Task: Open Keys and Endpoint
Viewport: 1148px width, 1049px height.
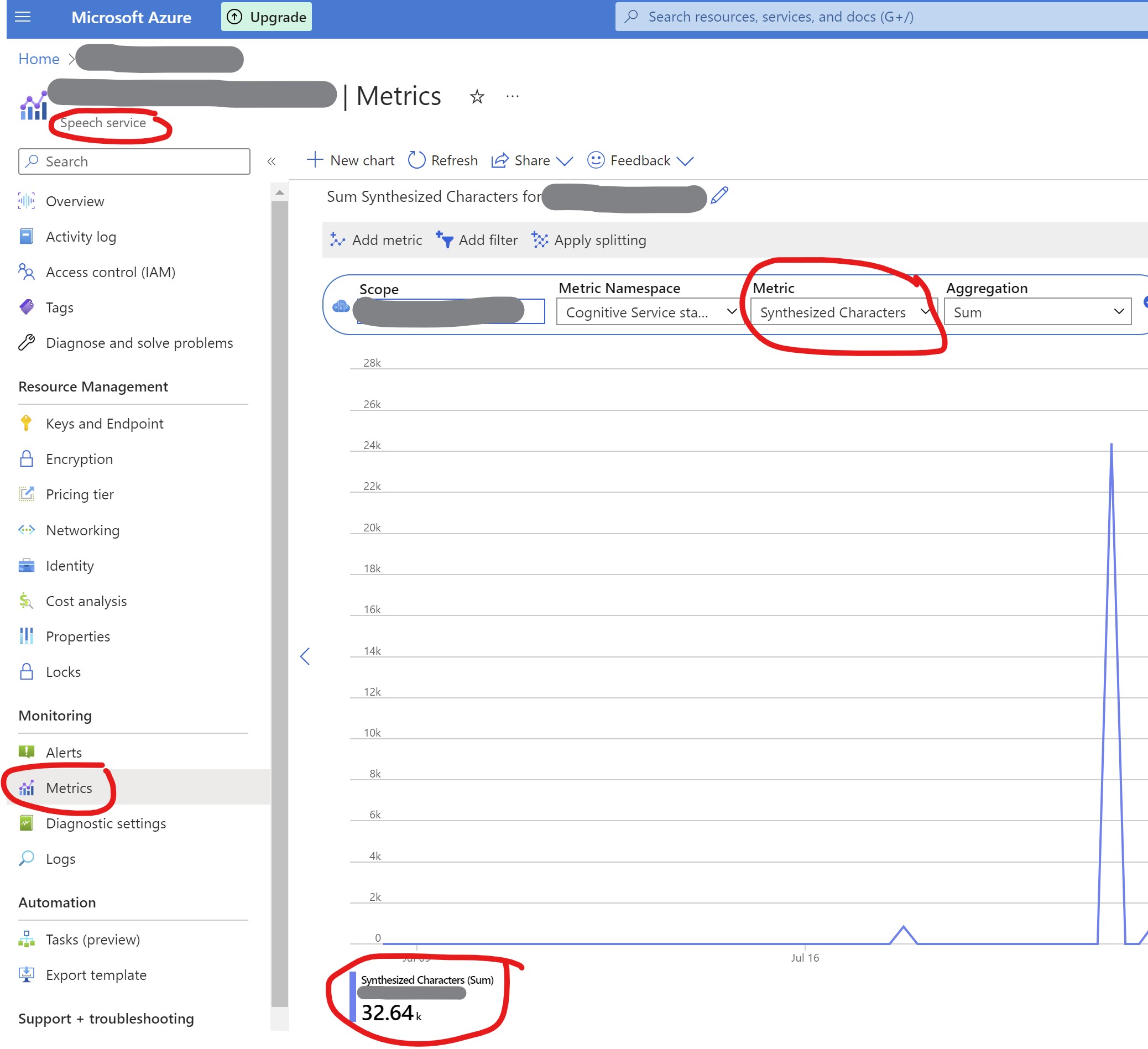Action: pyautogui.click(x=105, y=424)
